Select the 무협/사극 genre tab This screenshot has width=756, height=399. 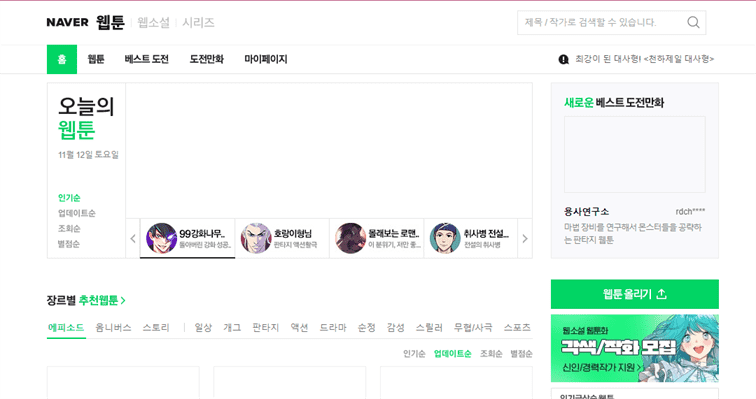click(x=473, y=328)
